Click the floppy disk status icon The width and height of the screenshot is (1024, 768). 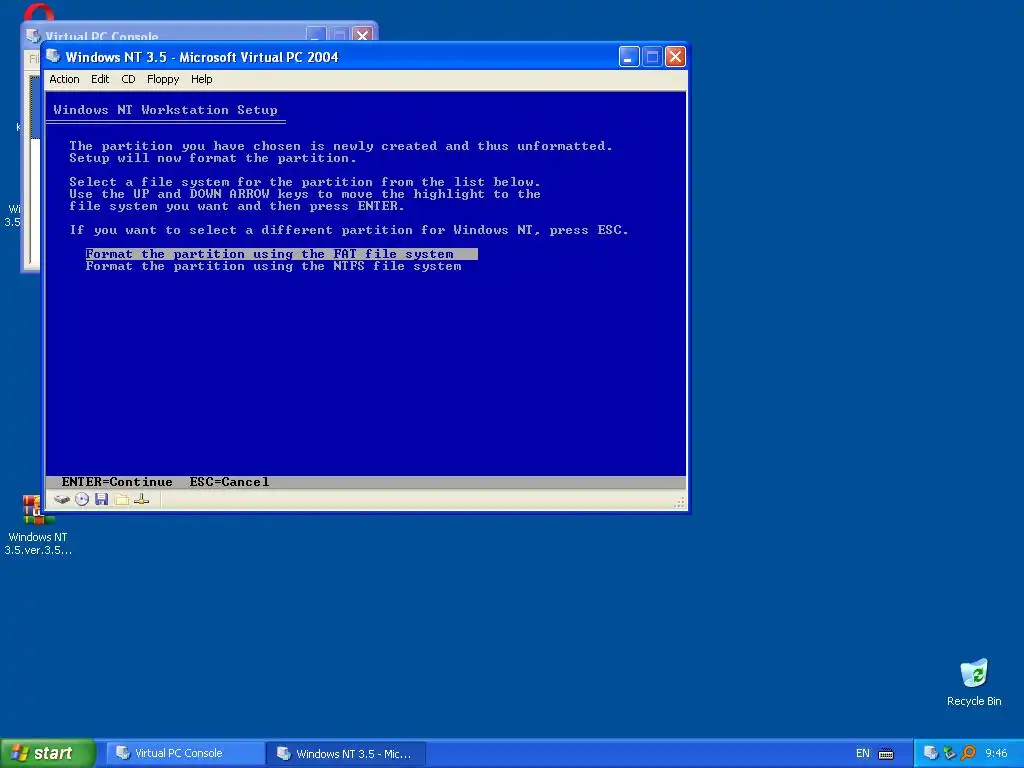tap(101, 500)
